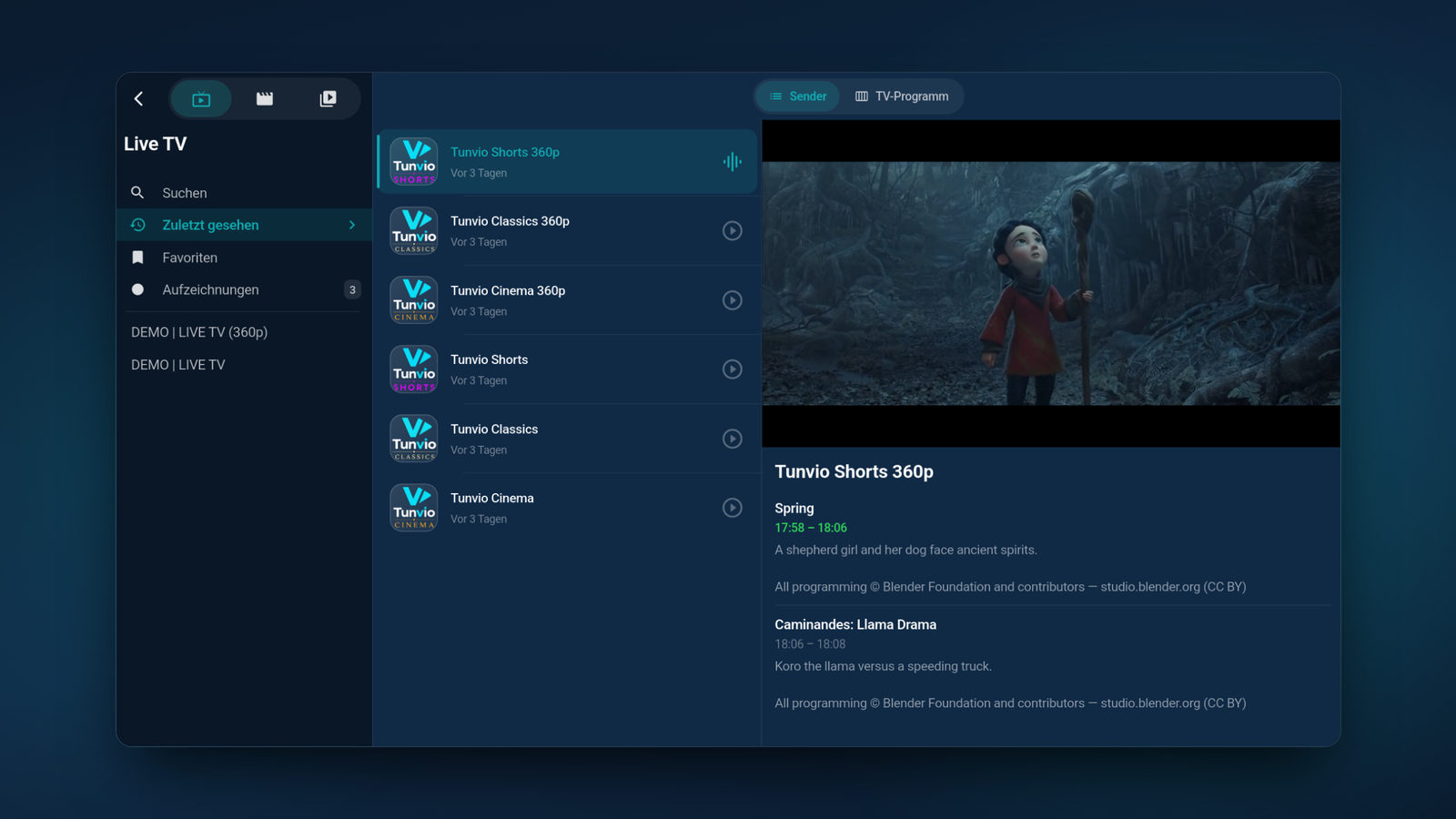Viewport: 1456px width, 819px height.
Task: Open Aufzeichnungen in the sidebar
Action: pyautogui.click(x=244, y=289)
